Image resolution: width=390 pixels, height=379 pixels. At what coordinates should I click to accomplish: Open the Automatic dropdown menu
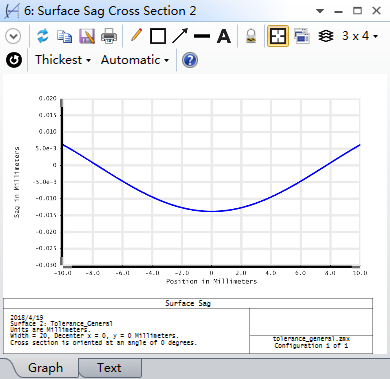click(135, 60)
